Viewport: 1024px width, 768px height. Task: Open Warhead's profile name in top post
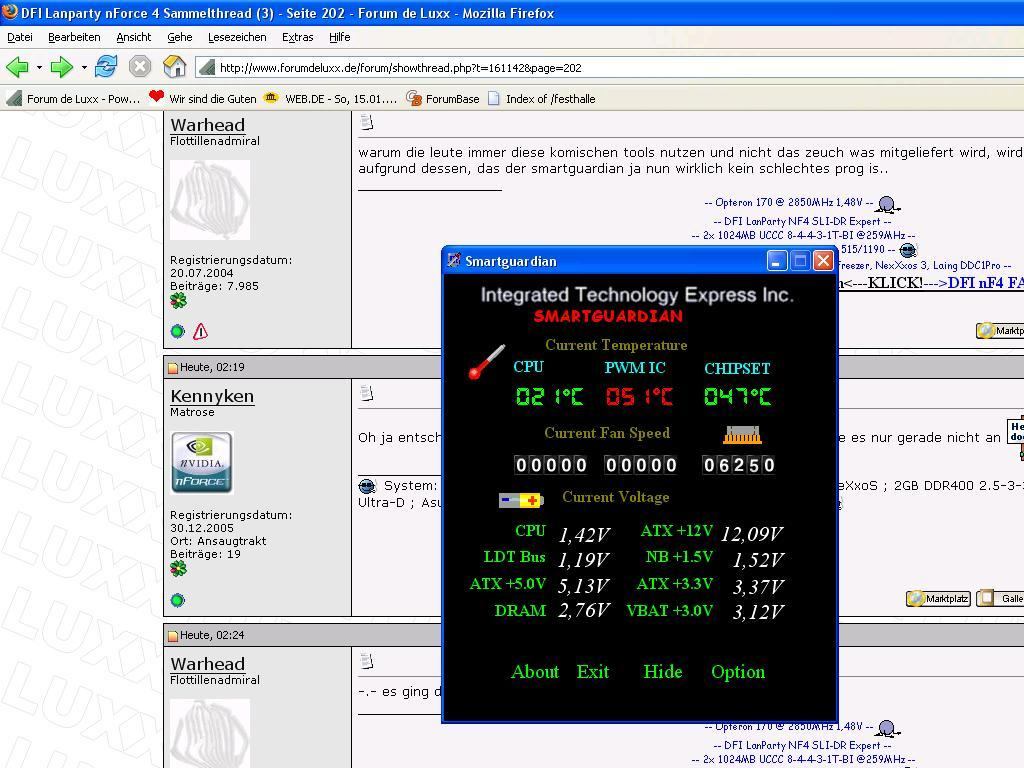208,125
